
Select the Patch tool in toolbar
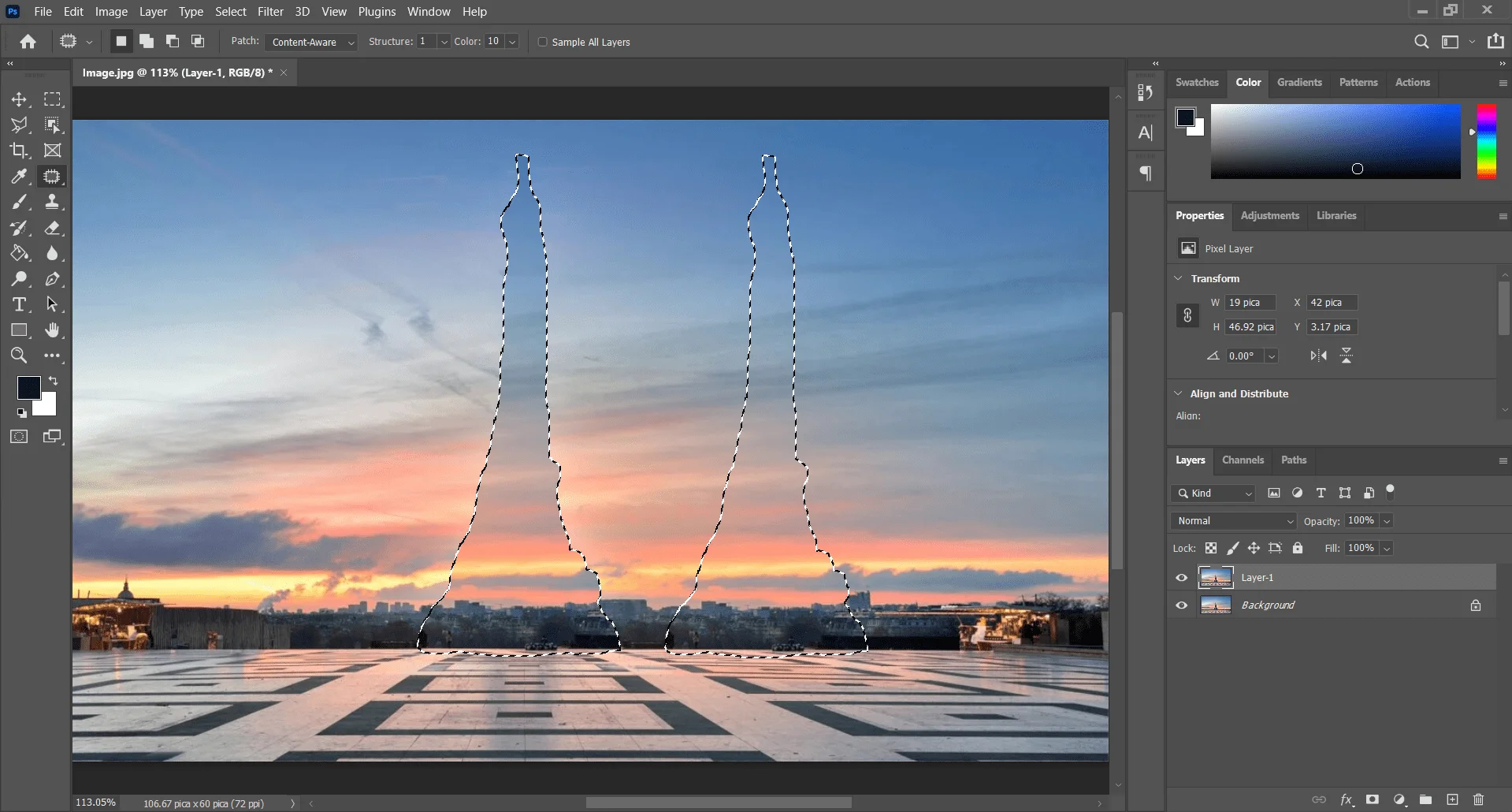pos(52,177)
